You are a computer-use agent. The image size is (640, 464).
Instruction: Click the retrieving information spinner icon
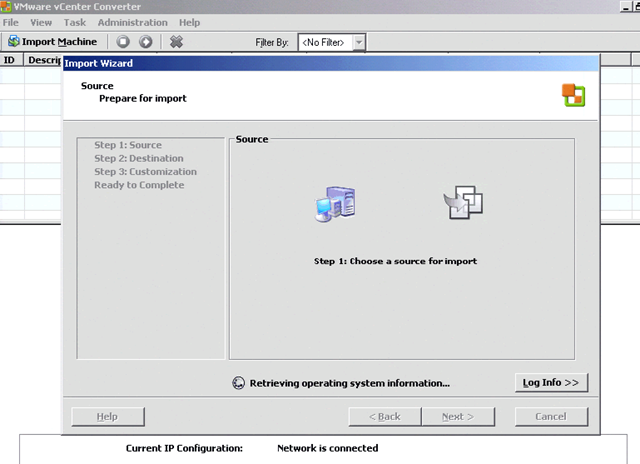pyautogui.click(x=238, y=383)
